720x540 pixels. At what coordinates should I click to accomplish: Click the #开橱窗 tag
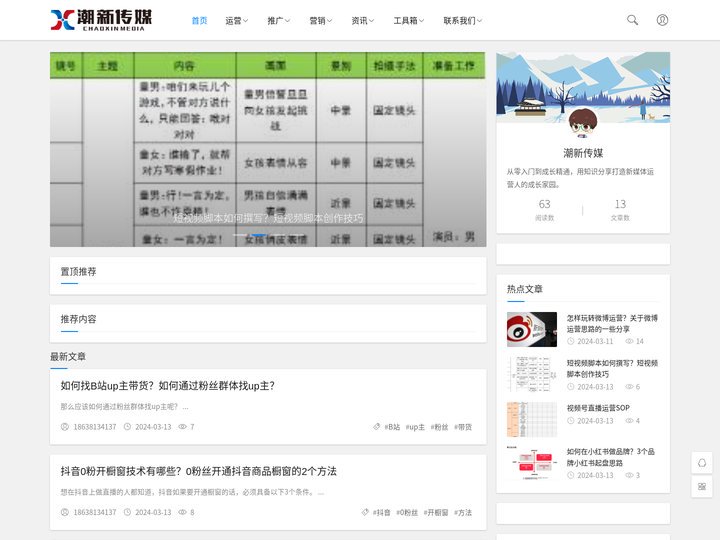(x=436, y=512)
